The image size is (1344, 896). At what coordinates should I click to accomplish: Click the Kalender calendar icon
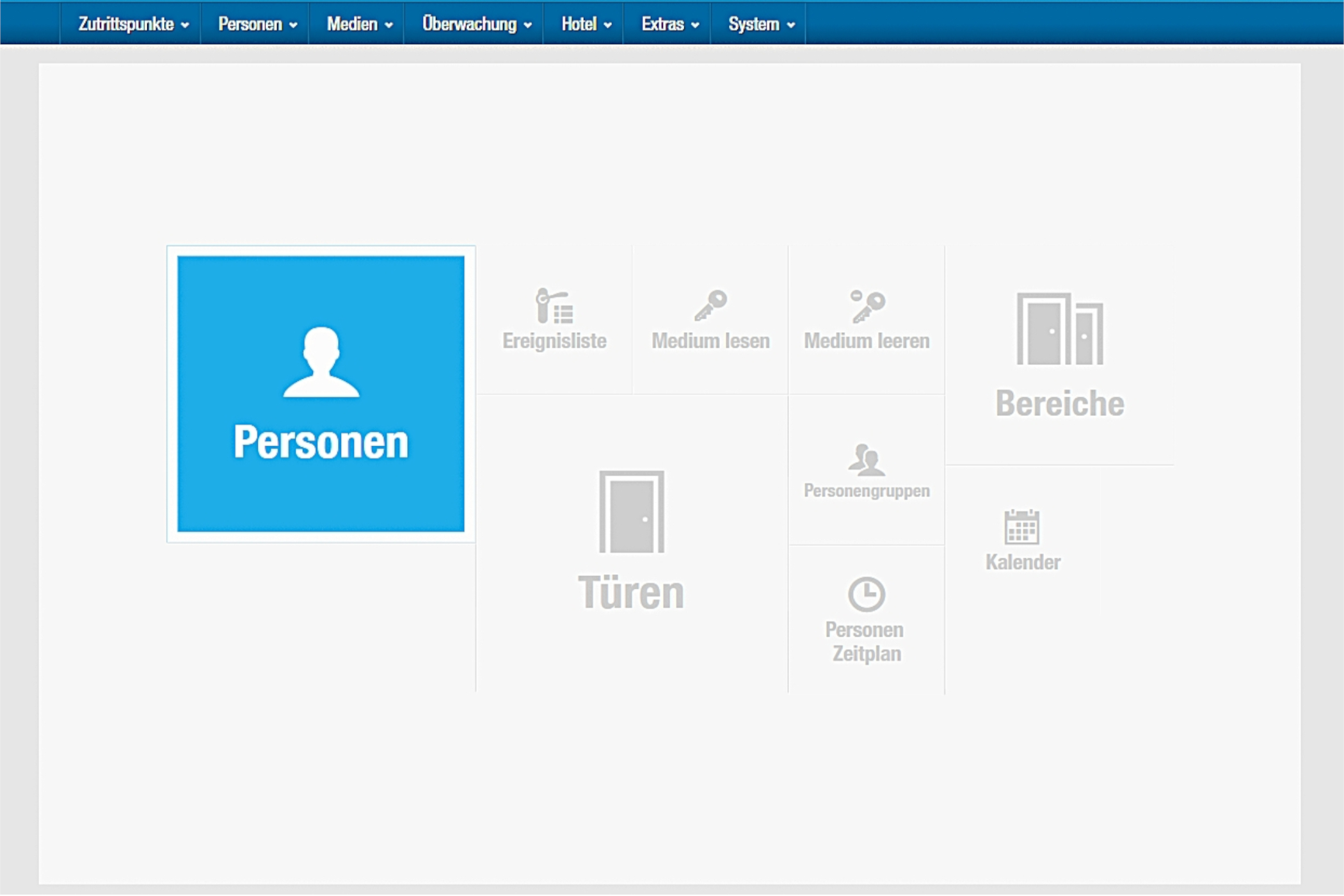point(1021,527)
